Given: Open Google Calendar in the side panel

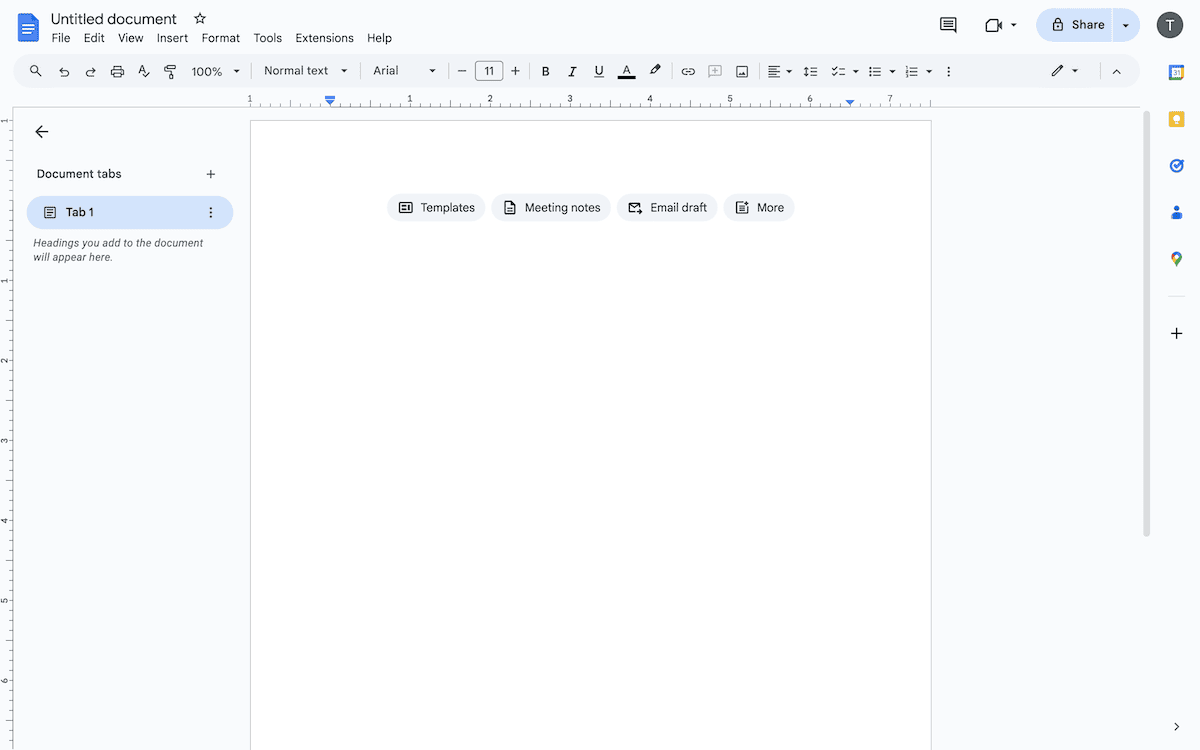Looking at the screenshot, I should 1177,72.
